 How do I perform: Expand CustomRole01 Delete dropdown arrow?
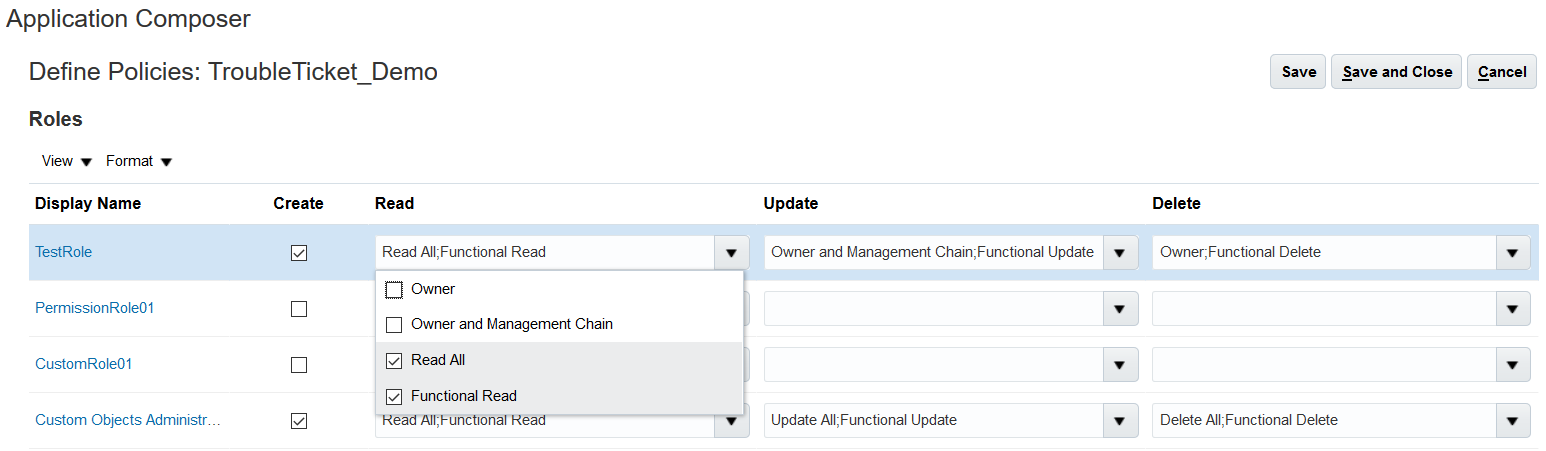(x=1511, y=365)
